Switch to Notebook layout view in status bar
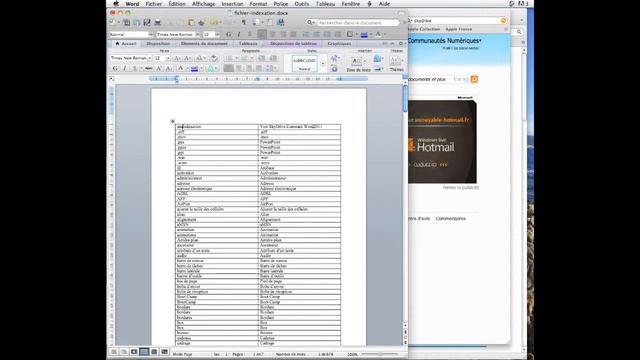 [154, 351]
